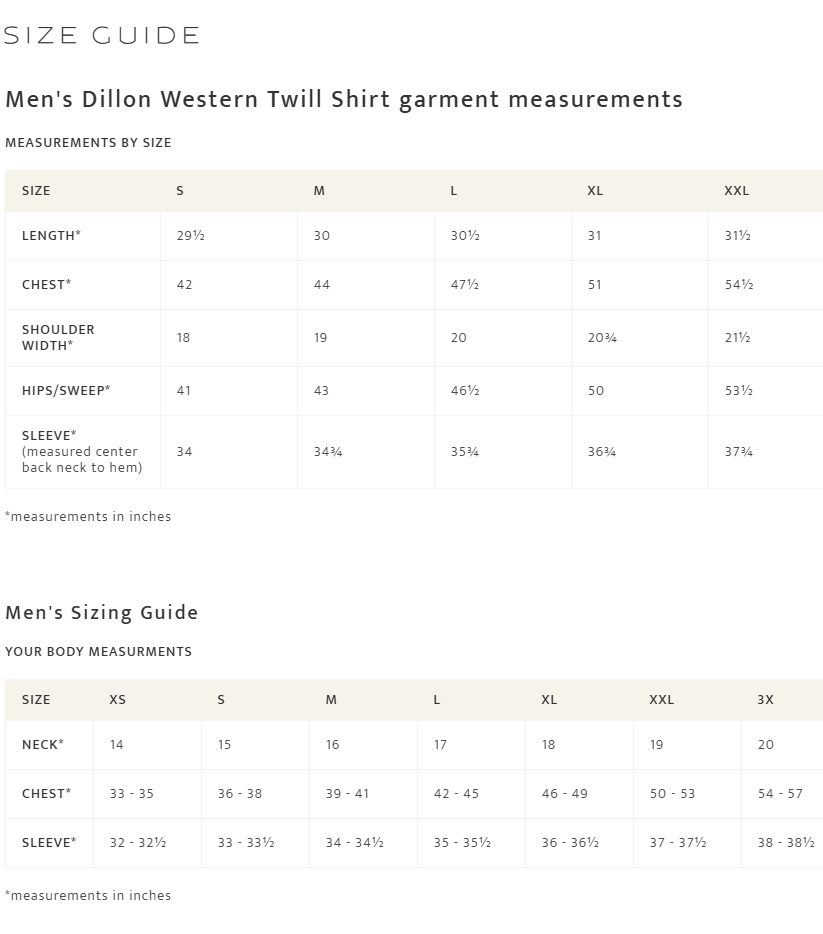This screenshot has width=823, height=934.
Task: Select chest range 50 - 53 cell
Action: [672, 793]
